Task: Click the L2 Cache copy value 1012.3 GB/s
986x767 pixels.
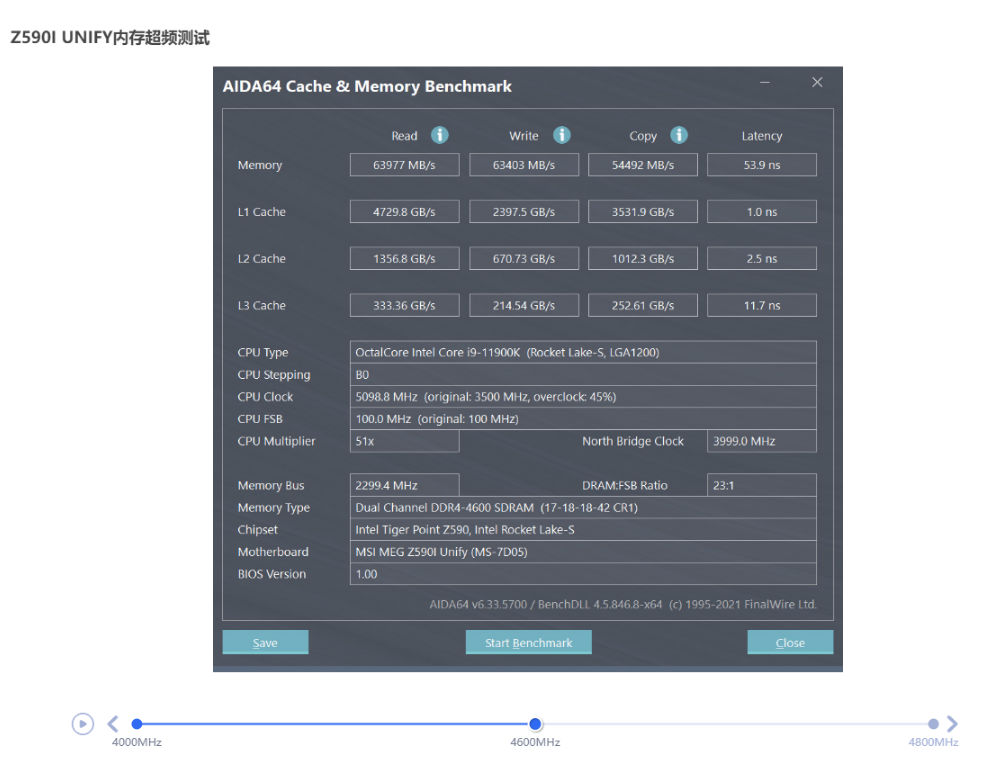Action: tap(643, 258)
